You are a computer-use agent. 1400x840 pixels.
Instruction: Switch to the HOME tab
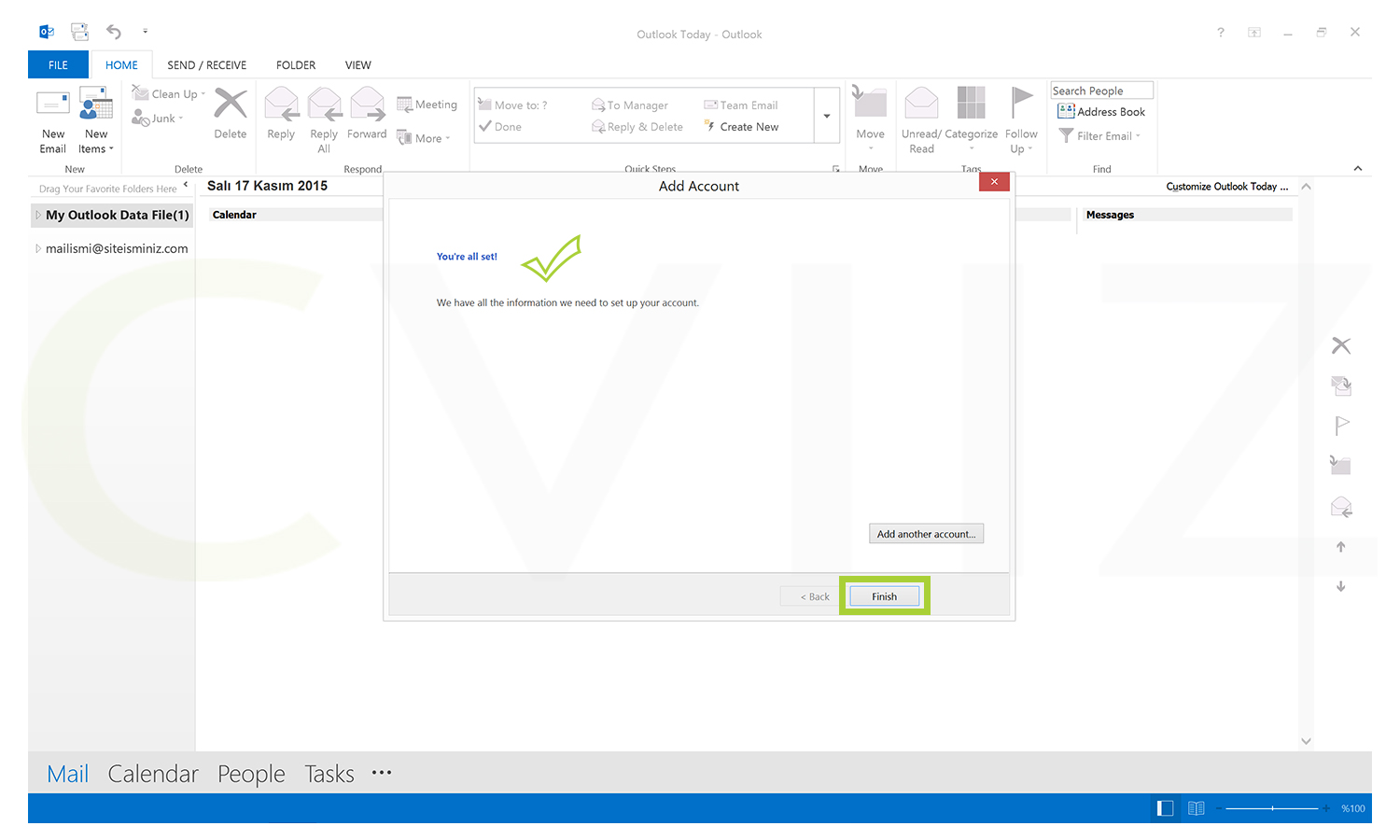(x=121, y=64)
